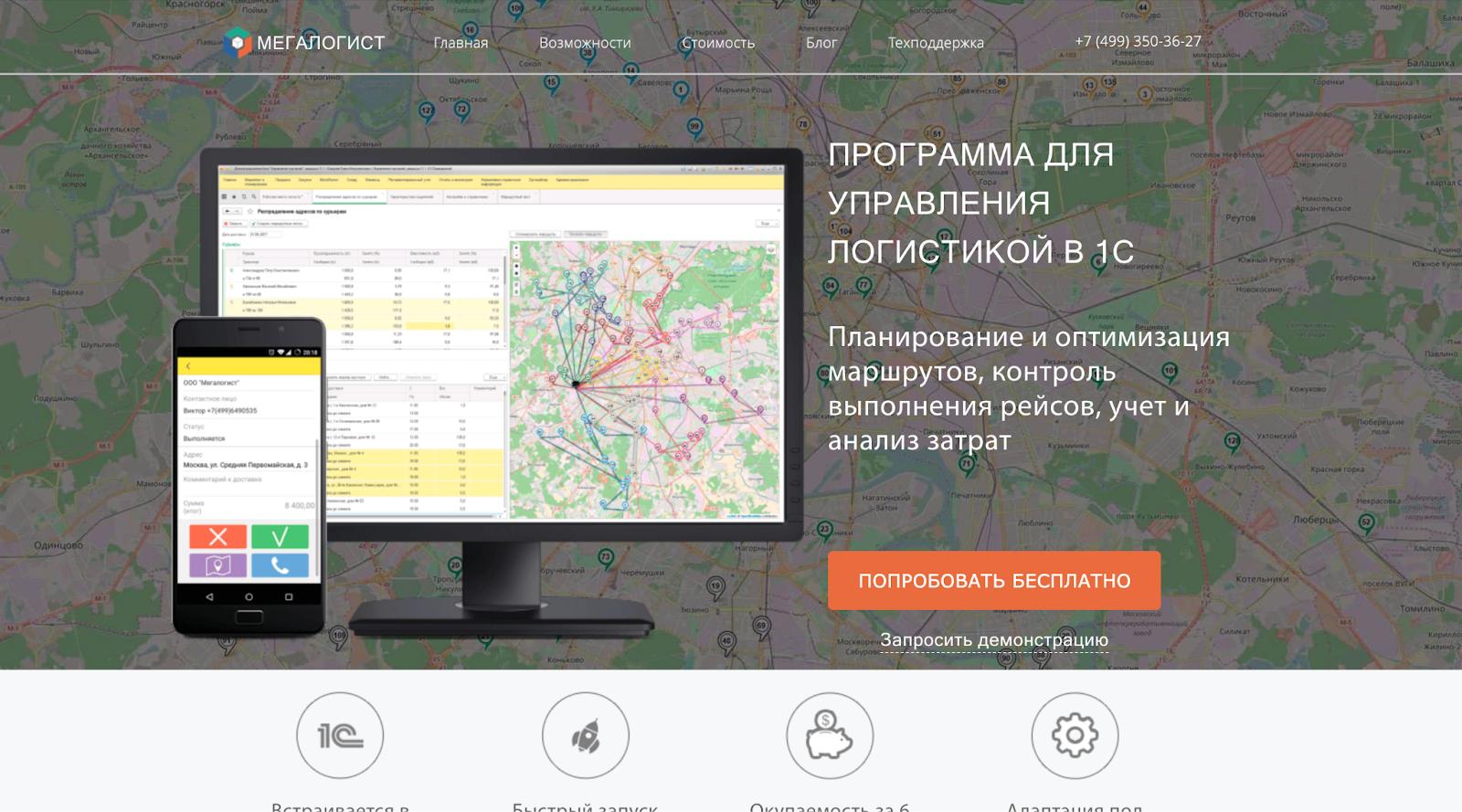Click the rocket quick launch icon
The image size is (1462, 812).
[585, 735]
